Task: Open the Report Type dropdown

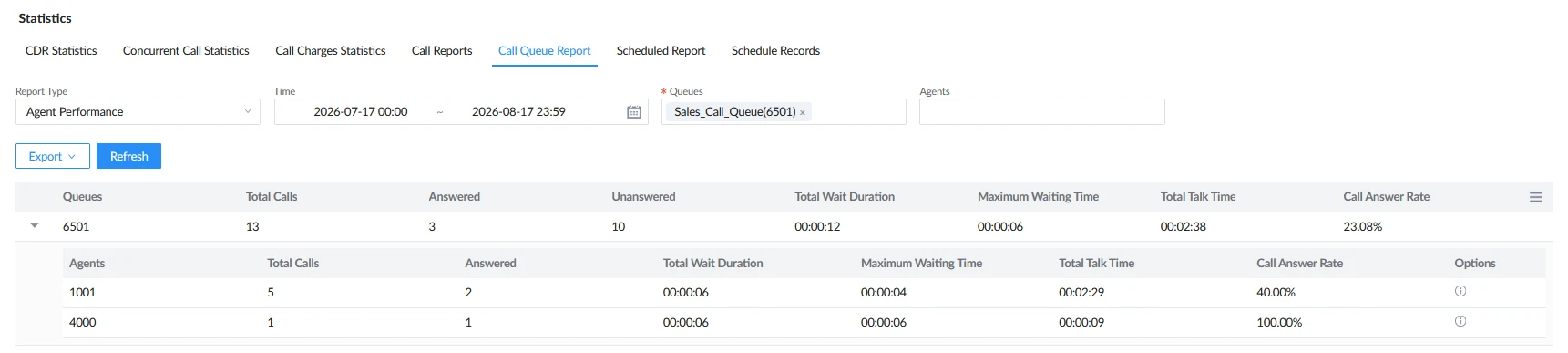Action: pos(138,112)
